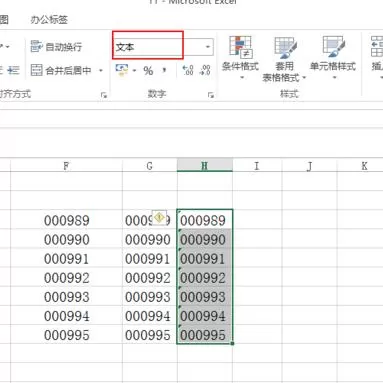This screenshot has width=383, height=383.
Task: Select column G header
Action: (x=150, y=166)
